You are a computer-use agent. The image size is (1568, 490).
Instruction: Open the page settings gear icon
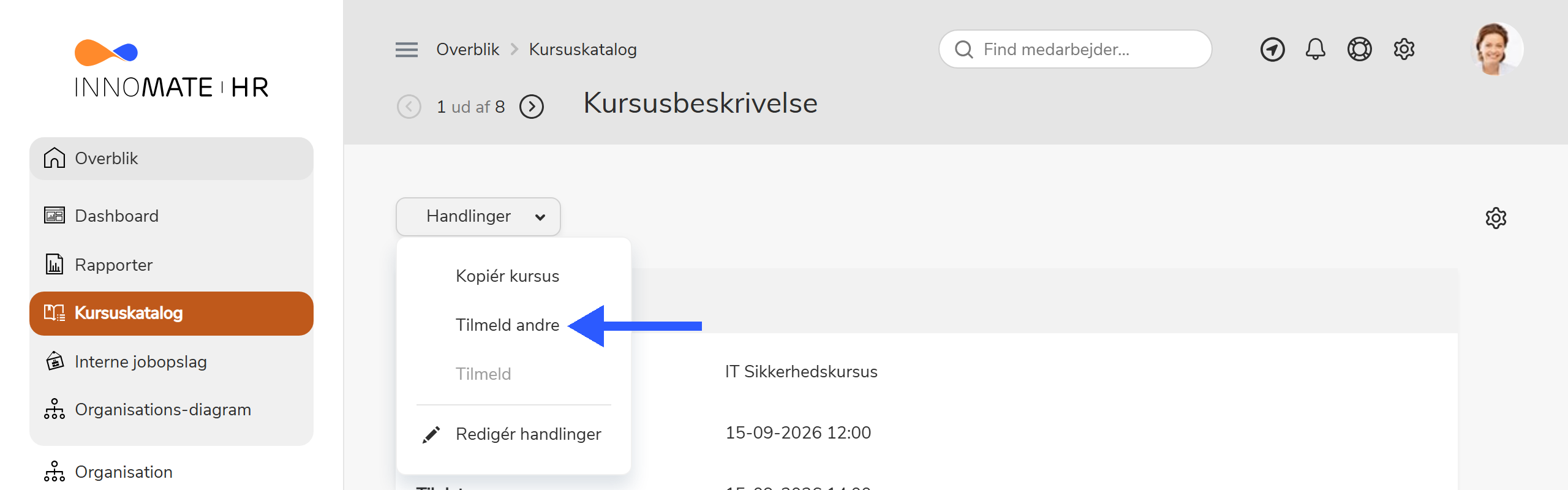tap(1496, 218)
